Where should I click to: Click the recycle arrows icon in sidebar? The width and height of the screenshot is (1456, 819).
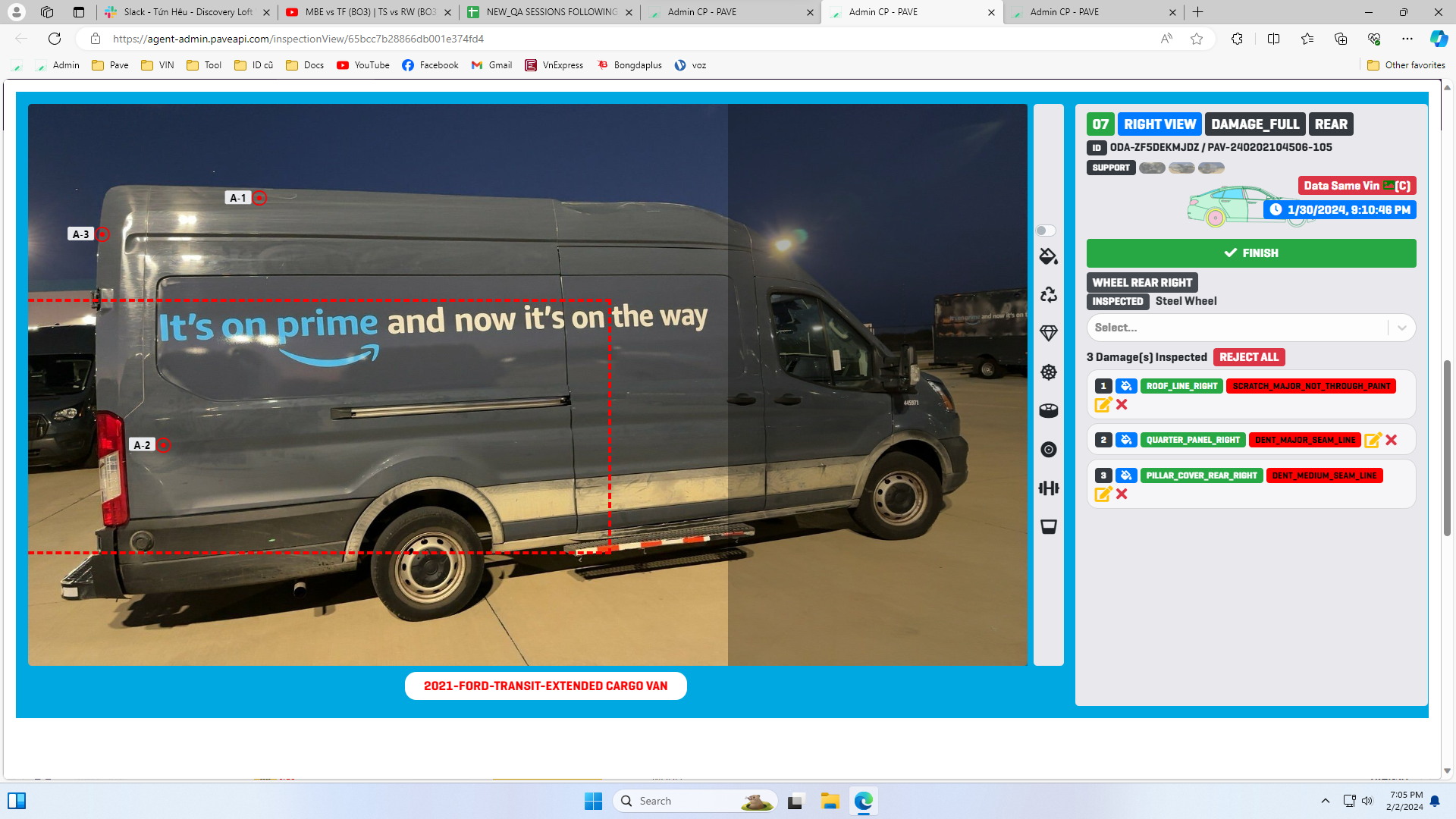coord(1048,295)
